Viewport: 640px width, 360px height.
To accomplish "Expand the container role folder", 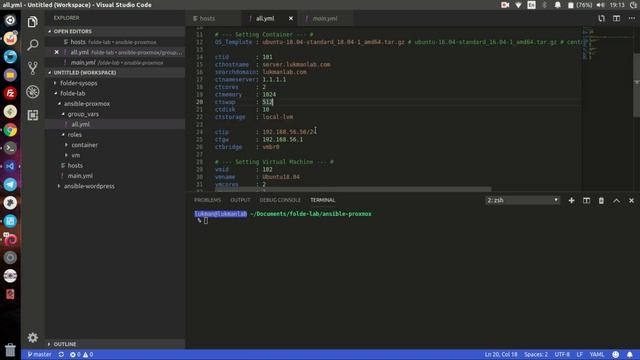I will (x=84, y=145).
